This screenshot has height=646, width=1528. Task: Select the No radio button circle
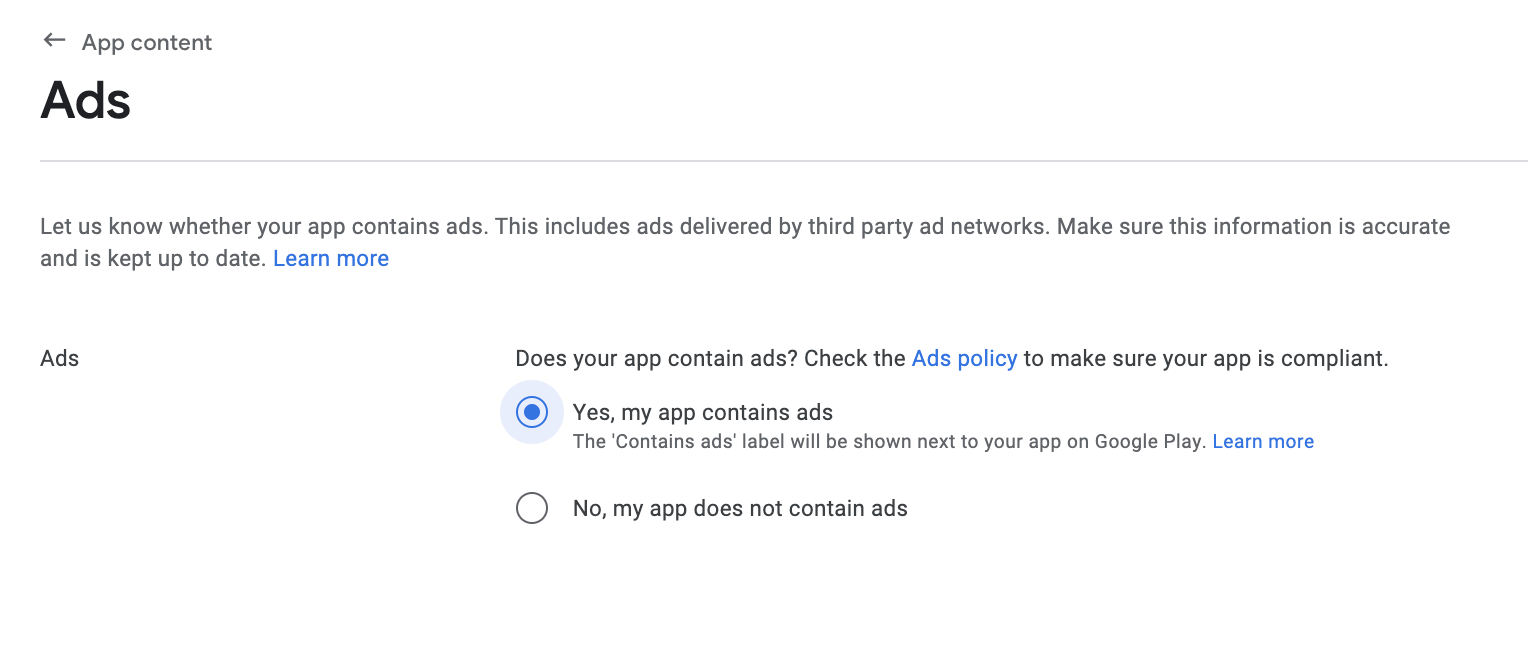point(532,508)
